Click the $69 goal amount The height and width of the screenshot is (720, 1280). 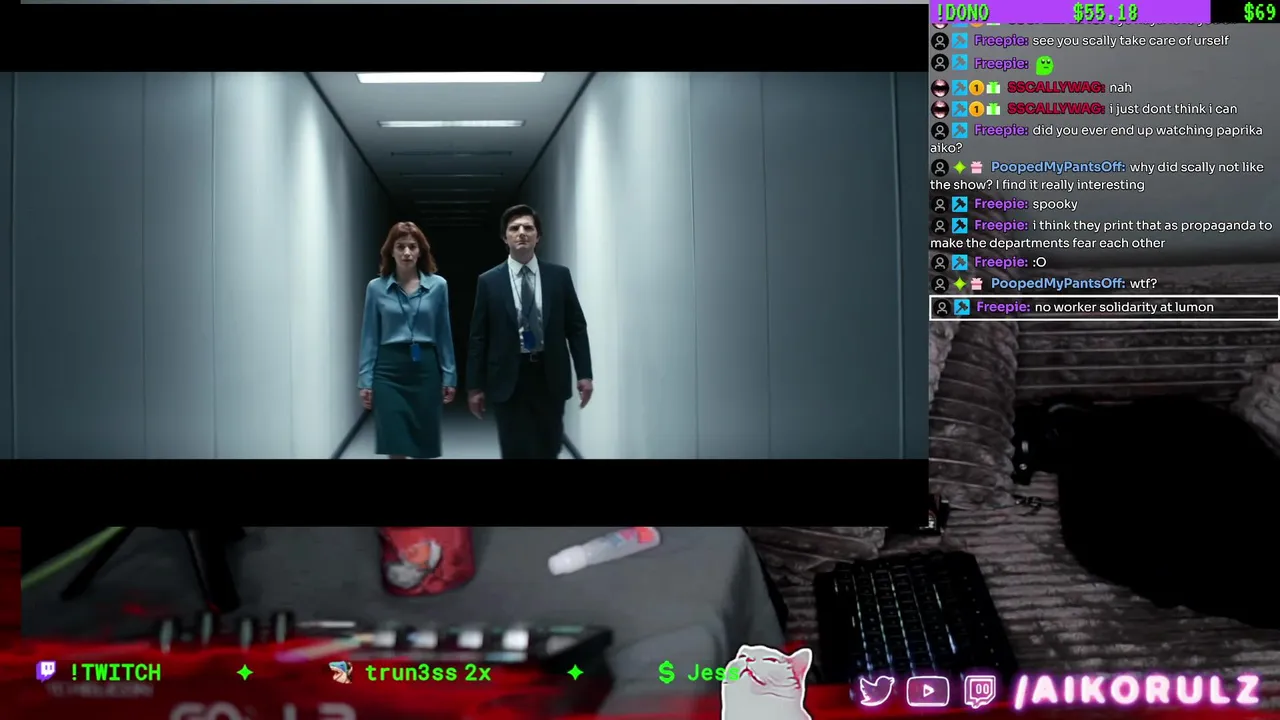(1259, 12)
